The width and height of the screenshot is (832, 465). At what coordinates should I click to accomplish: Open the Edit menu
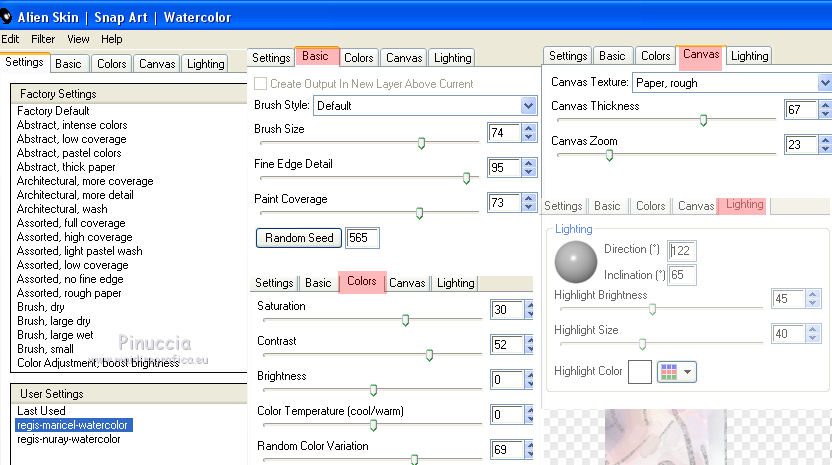10,39
